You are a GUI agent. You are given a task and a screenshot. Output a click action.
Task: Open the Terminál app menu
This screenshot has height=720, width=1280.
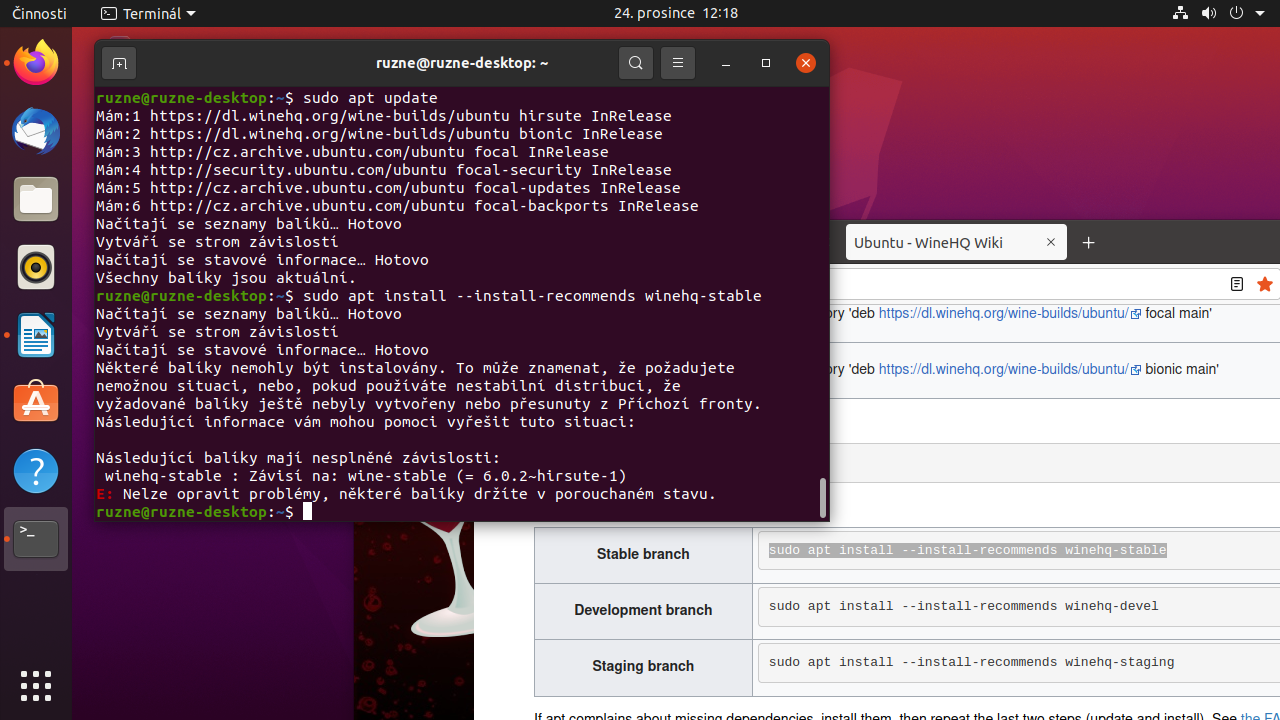148,13
